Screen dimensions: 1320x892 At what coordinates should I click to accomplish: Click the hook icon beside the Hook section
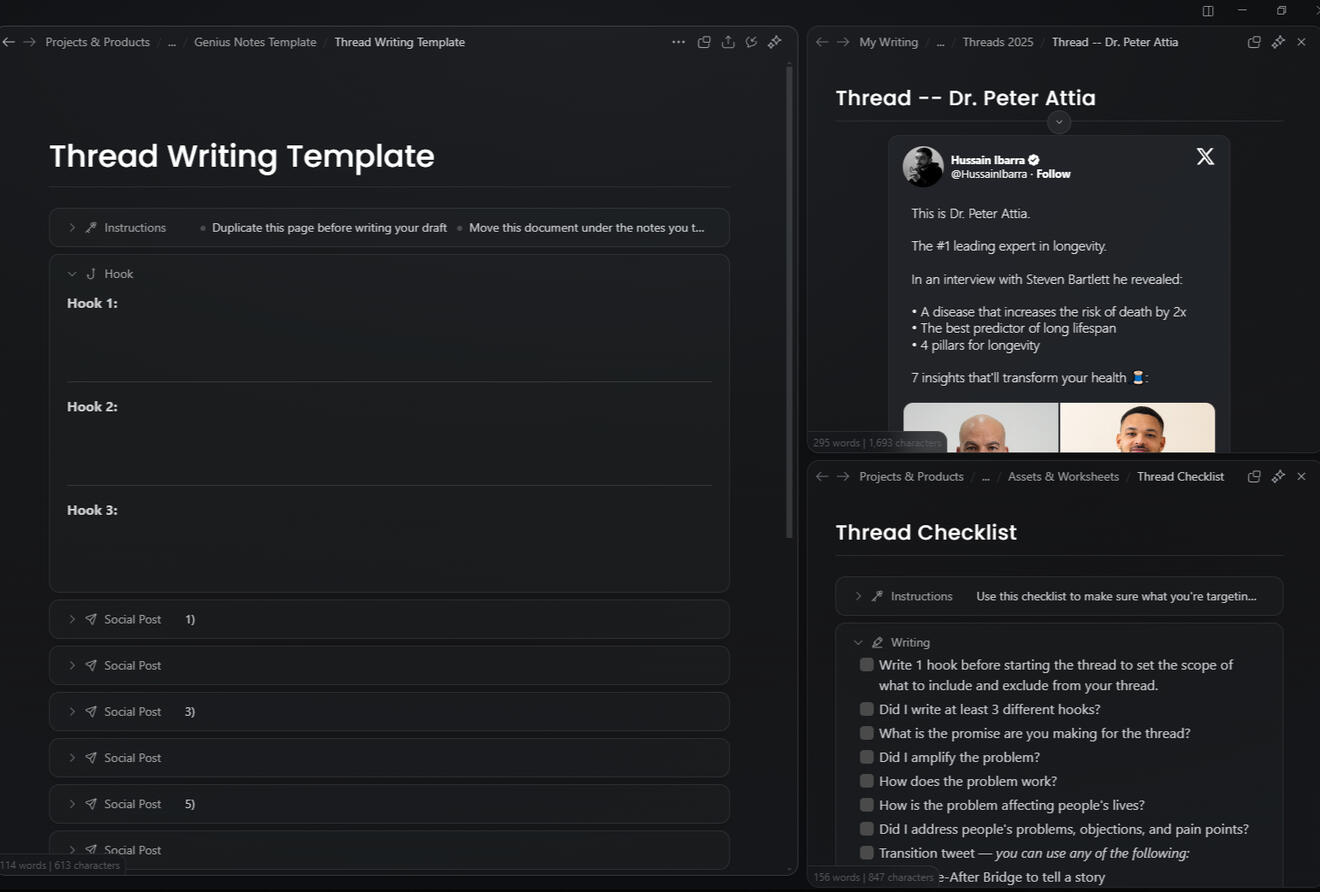(91, 274)
